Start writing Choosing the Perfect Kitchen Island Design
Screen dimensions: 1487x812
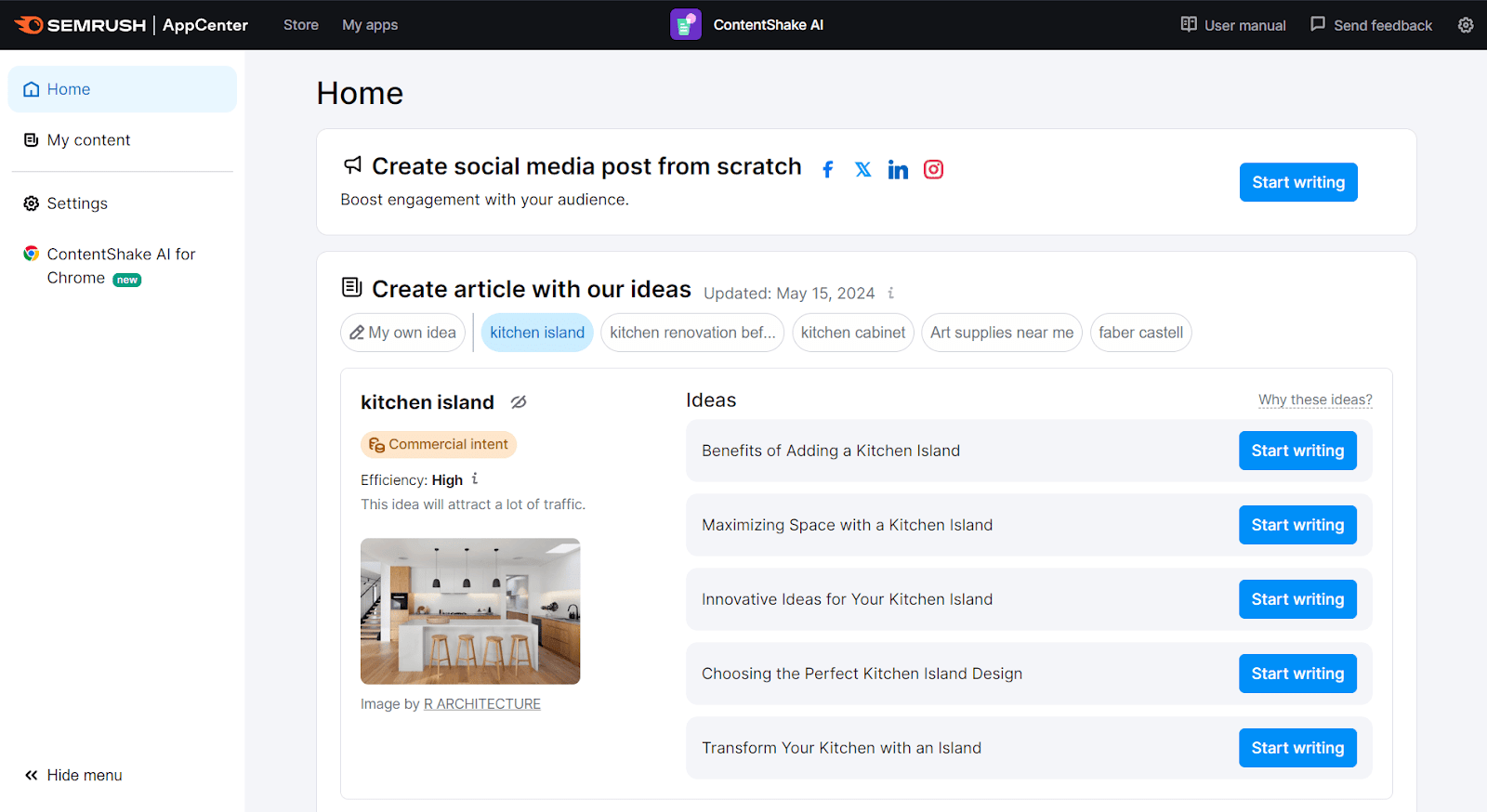(1297, 674)
